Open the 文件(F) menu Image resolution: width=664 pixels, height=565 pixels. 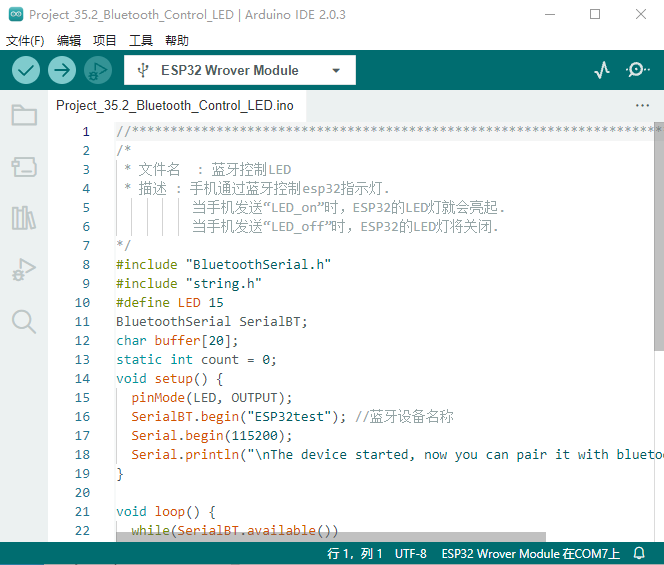tap(25, 41)
